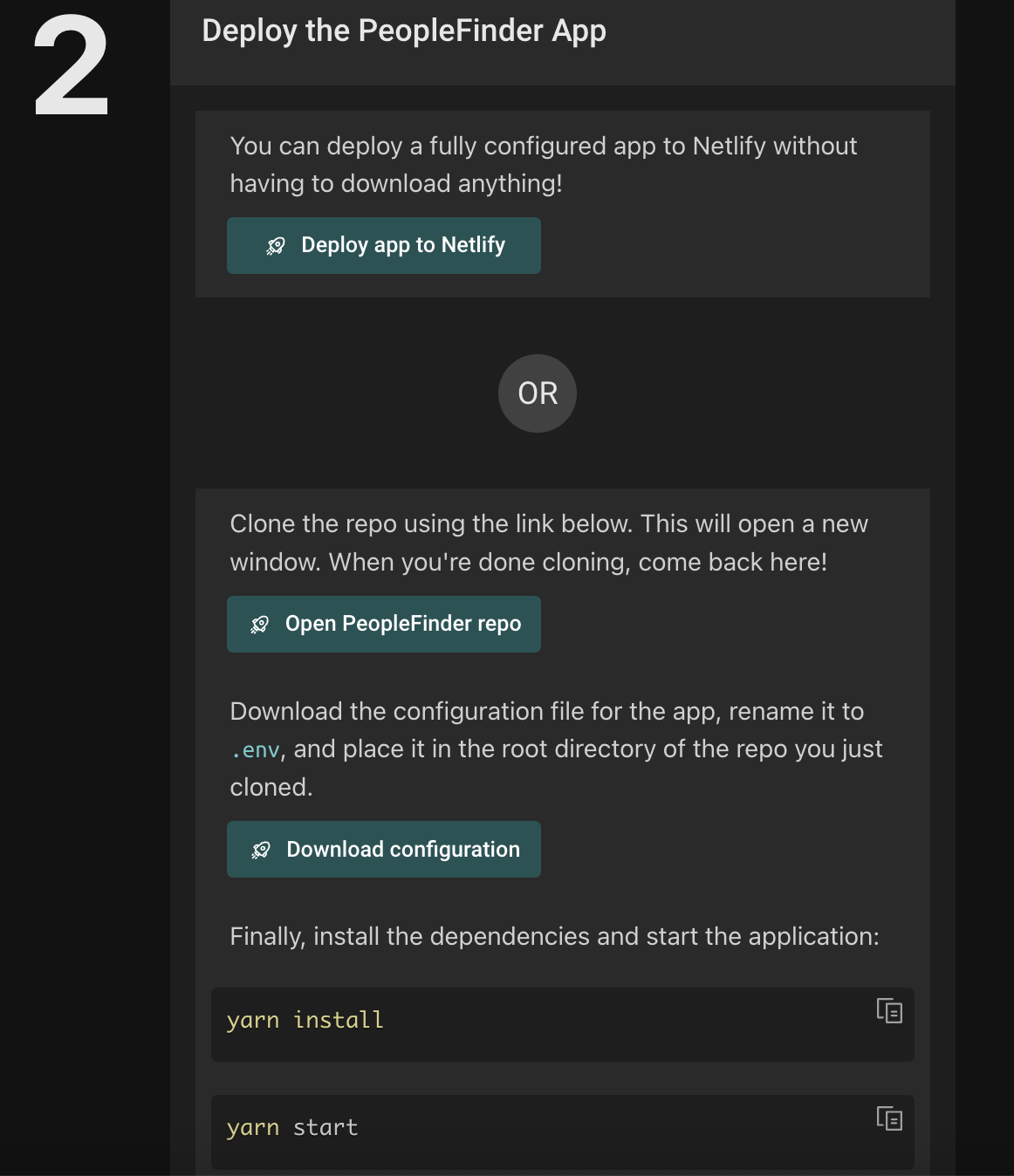Click the Deploy the PeopleFinder App heading
This screenshot has width=1014, height=1176.
click(x=404, y=31)
